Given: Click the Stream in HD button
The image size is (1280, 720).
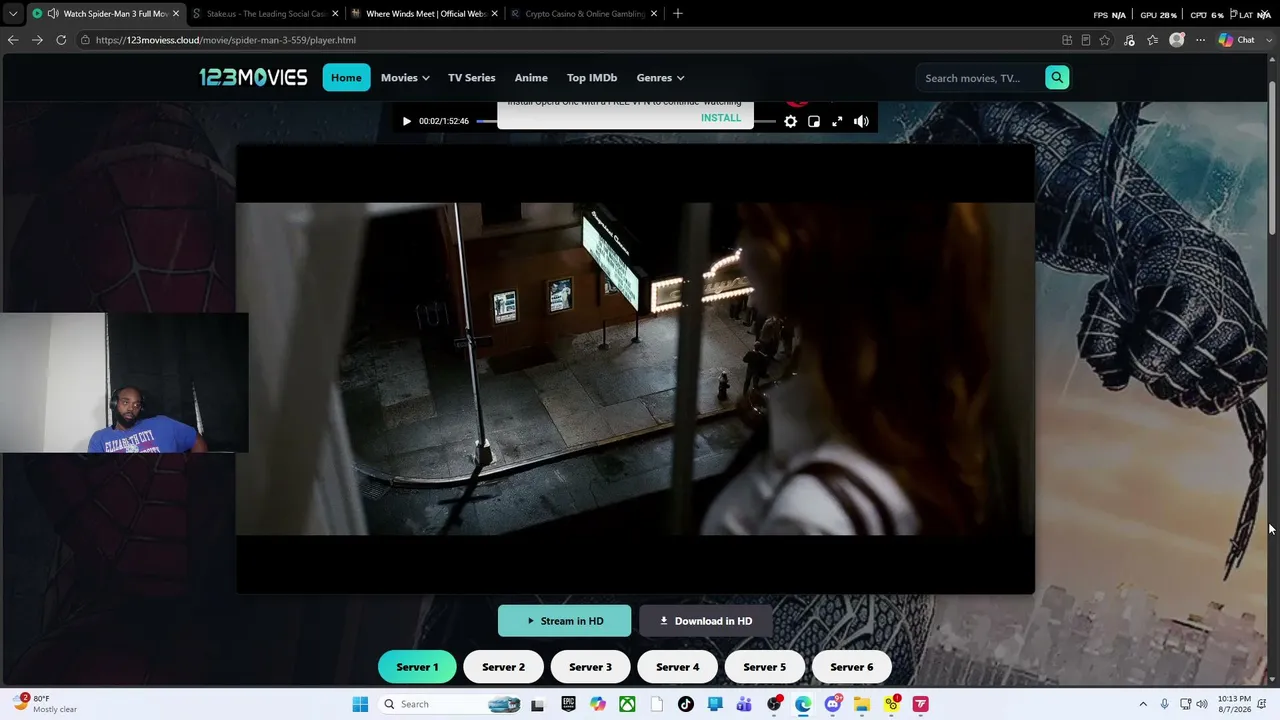Looking at the screenshot, I should click(565, 621).
